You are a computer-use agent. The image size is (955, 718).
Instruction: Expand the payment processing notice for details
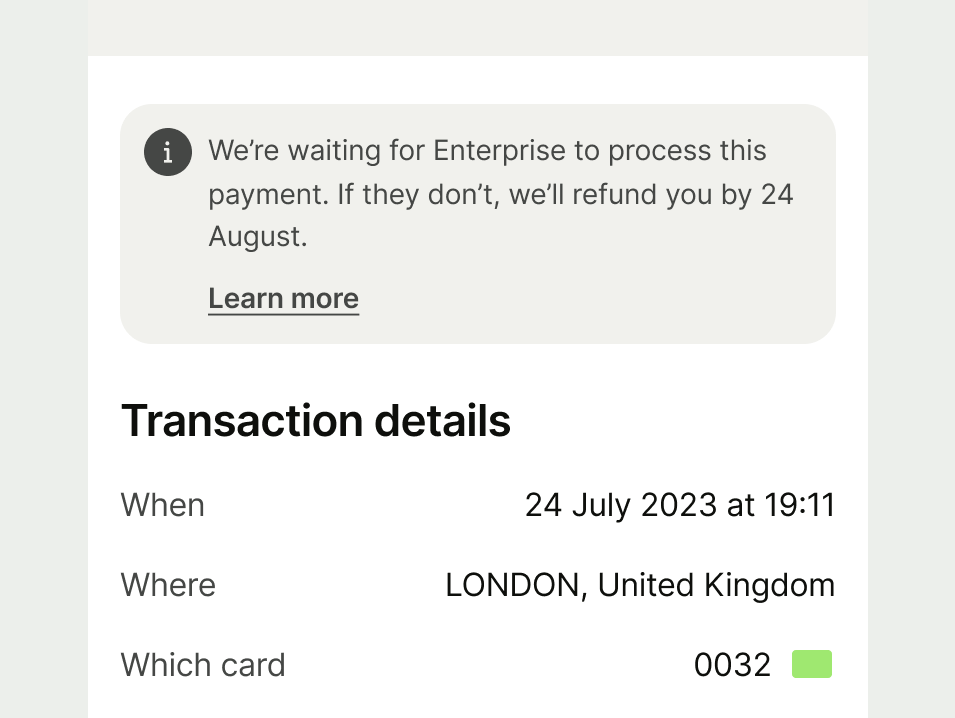point(283,297)
